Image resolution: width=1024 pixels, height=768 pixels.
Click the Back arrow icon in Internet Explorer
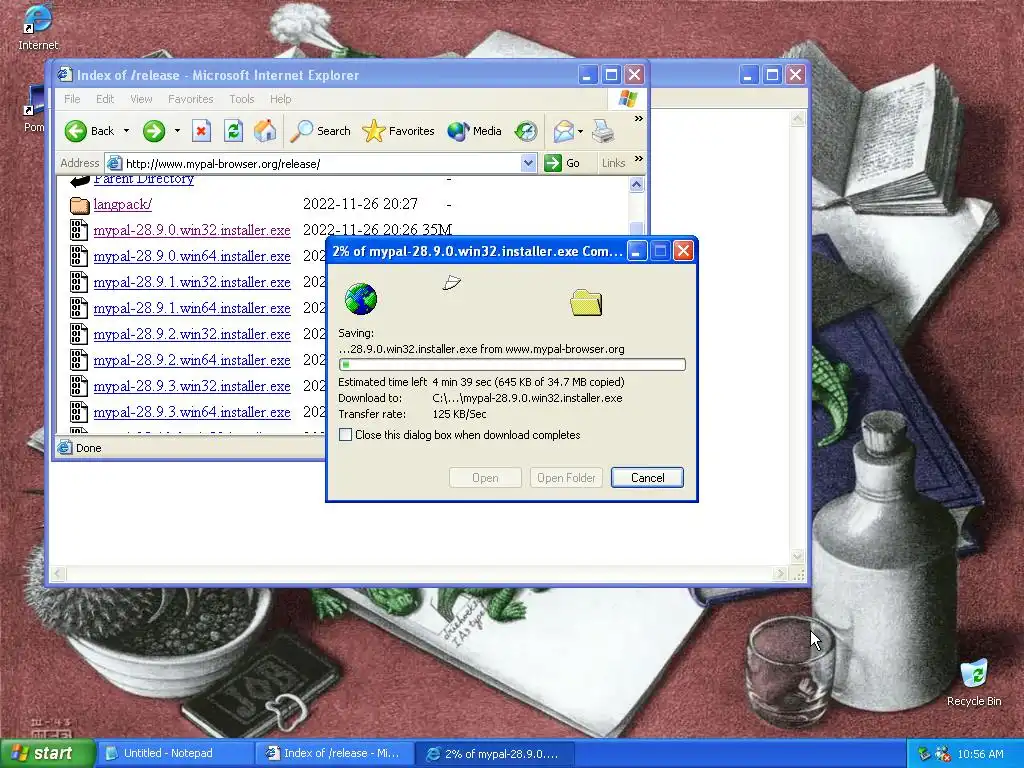[76, 131]
